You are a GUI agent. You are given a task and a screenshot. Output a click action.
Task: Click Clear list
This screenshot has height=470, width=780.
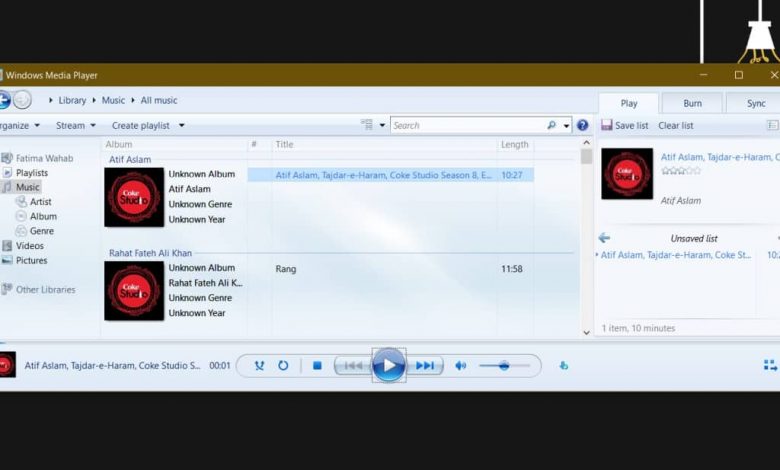click(x=676, y=125)
